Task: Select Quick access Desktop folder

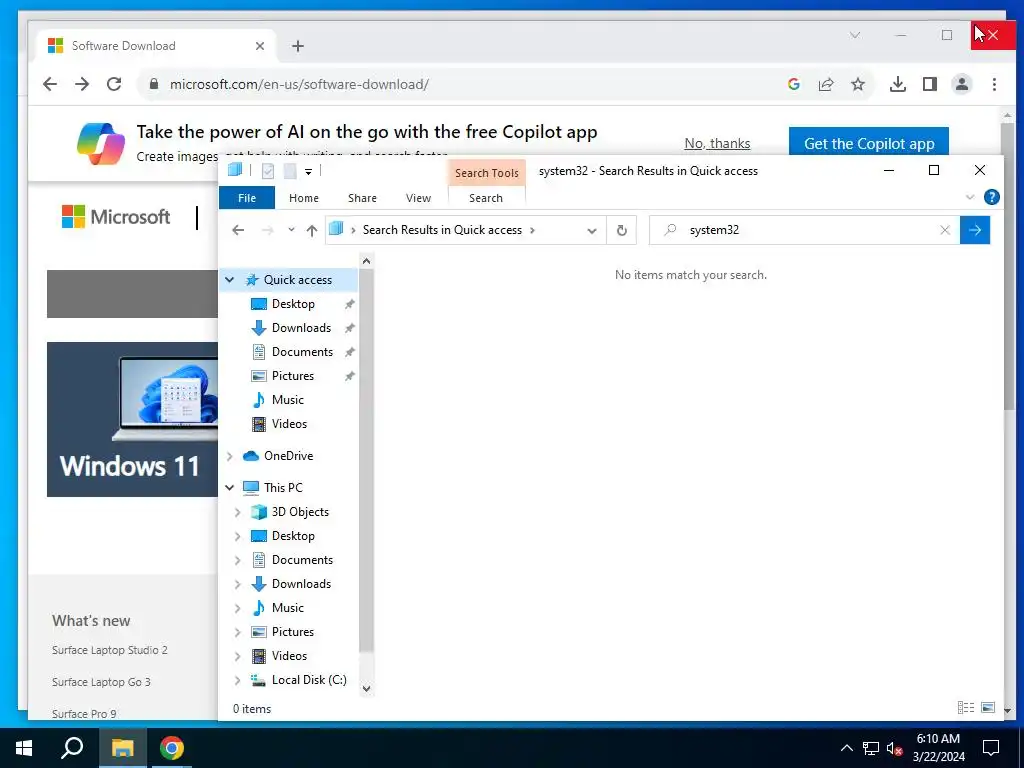Action: pos(293,304)
